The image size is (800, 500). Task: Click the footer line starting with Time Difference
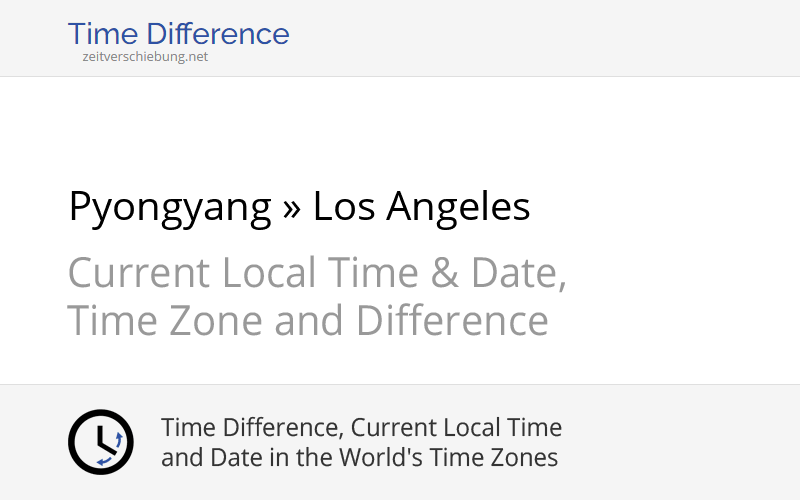(x=361, y=428)
